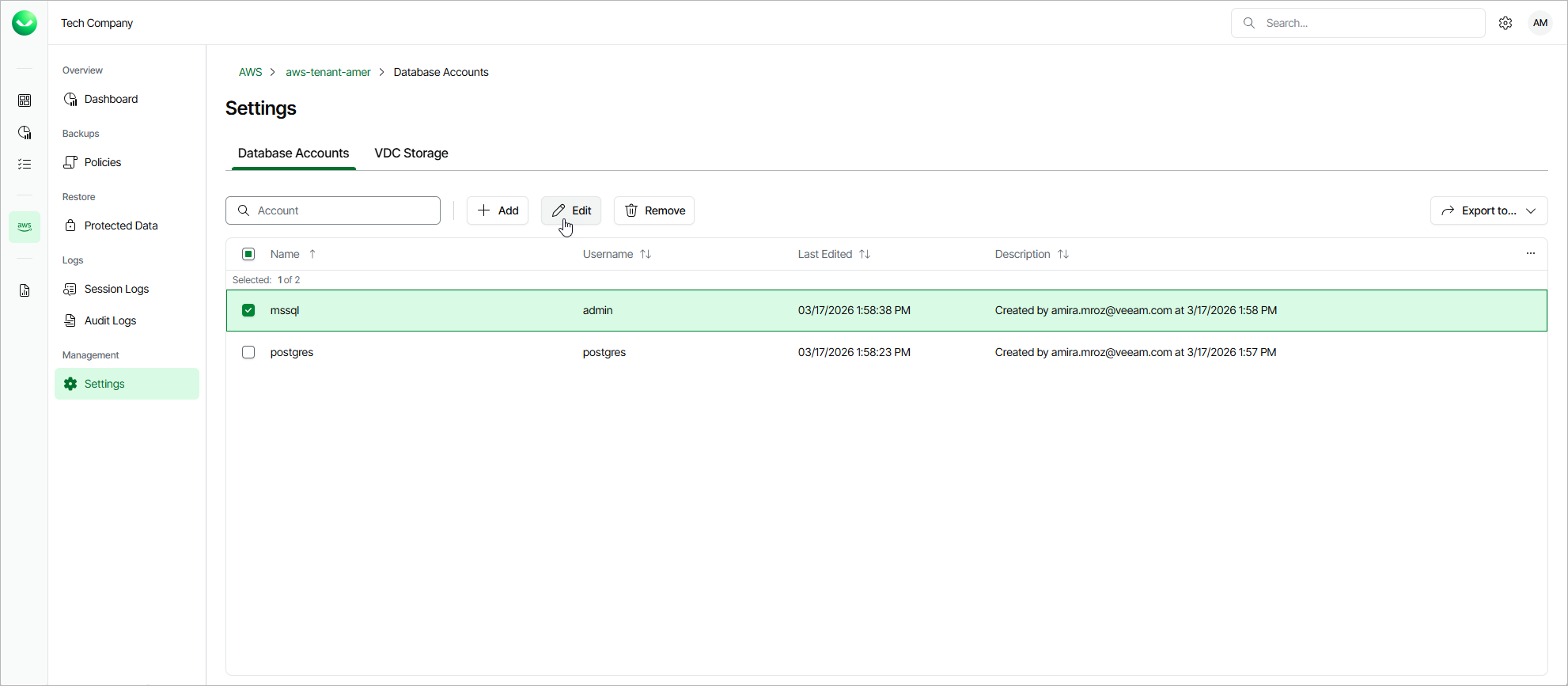The height and width of the screenshot is (686, 1568).
Task: Click the Tech Company title
Action: (97, 23)
